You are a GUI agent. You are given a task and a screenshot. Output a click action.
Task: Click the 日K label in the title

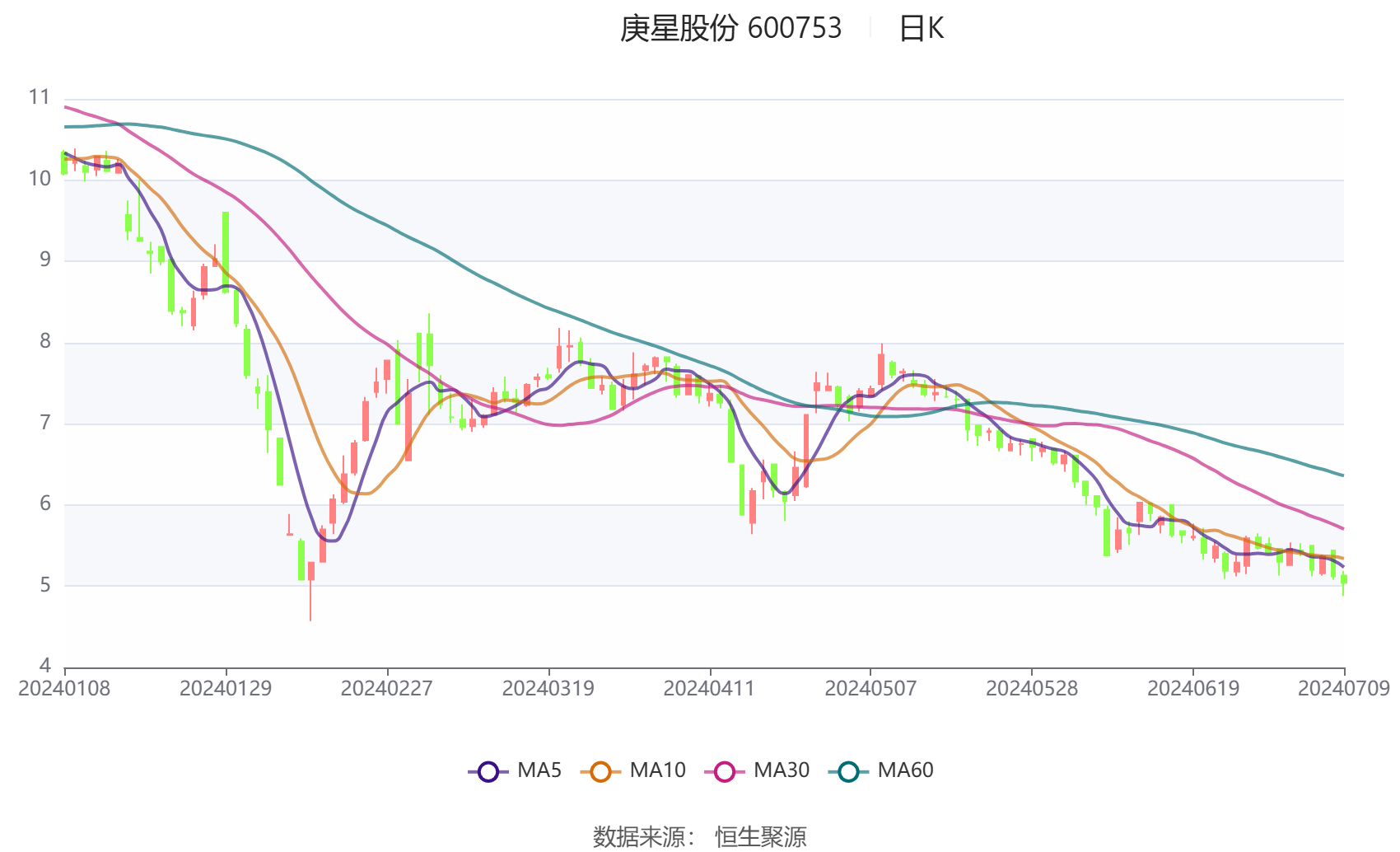(921, 29)
